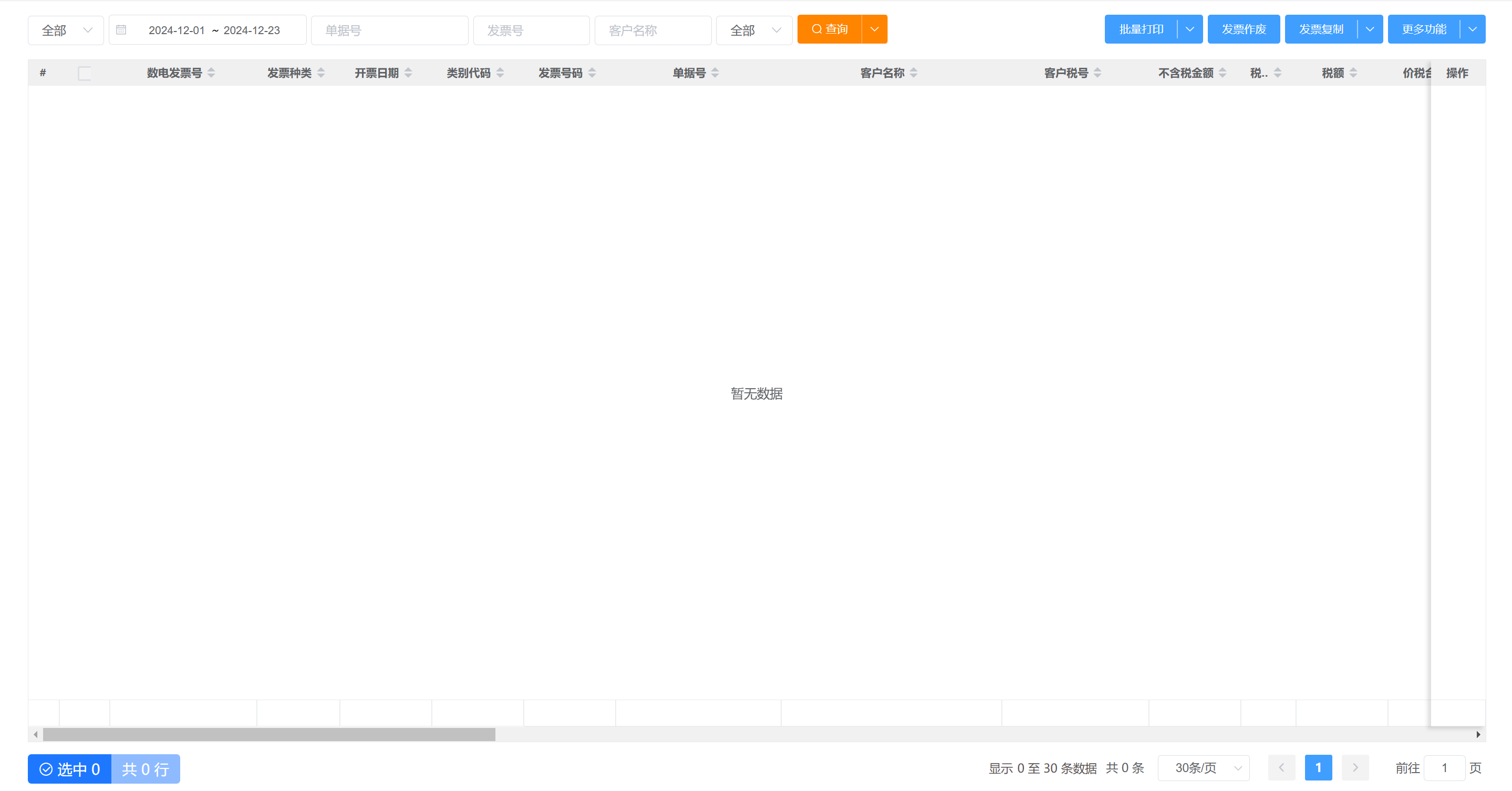Toggle the select-all checkbox in table header
This screenshot has width=1512, height=791.
click(x=85, y=74)
